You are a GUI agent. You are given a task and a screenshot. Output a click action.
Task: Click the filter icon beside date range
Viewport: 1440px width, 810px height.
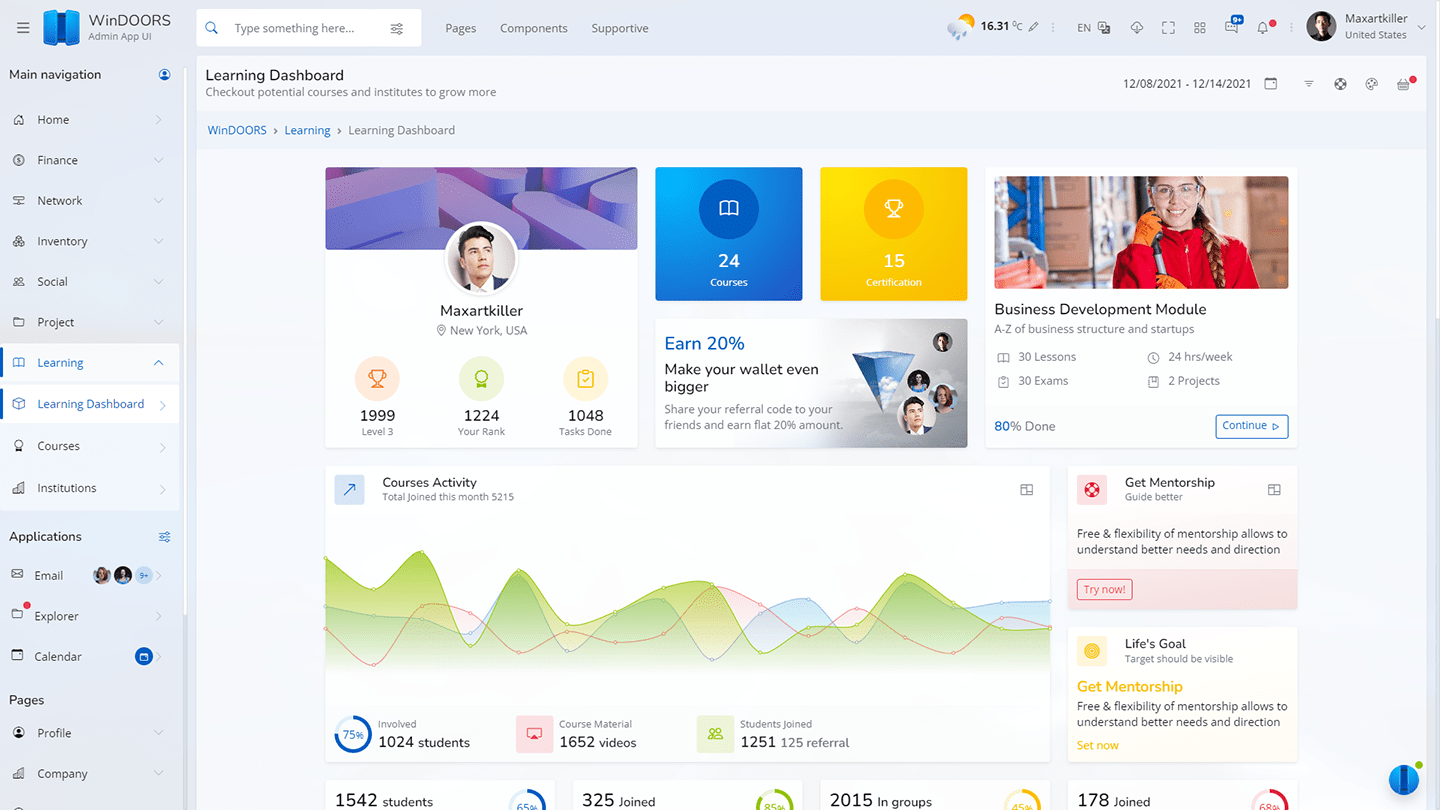[1309, 84]
